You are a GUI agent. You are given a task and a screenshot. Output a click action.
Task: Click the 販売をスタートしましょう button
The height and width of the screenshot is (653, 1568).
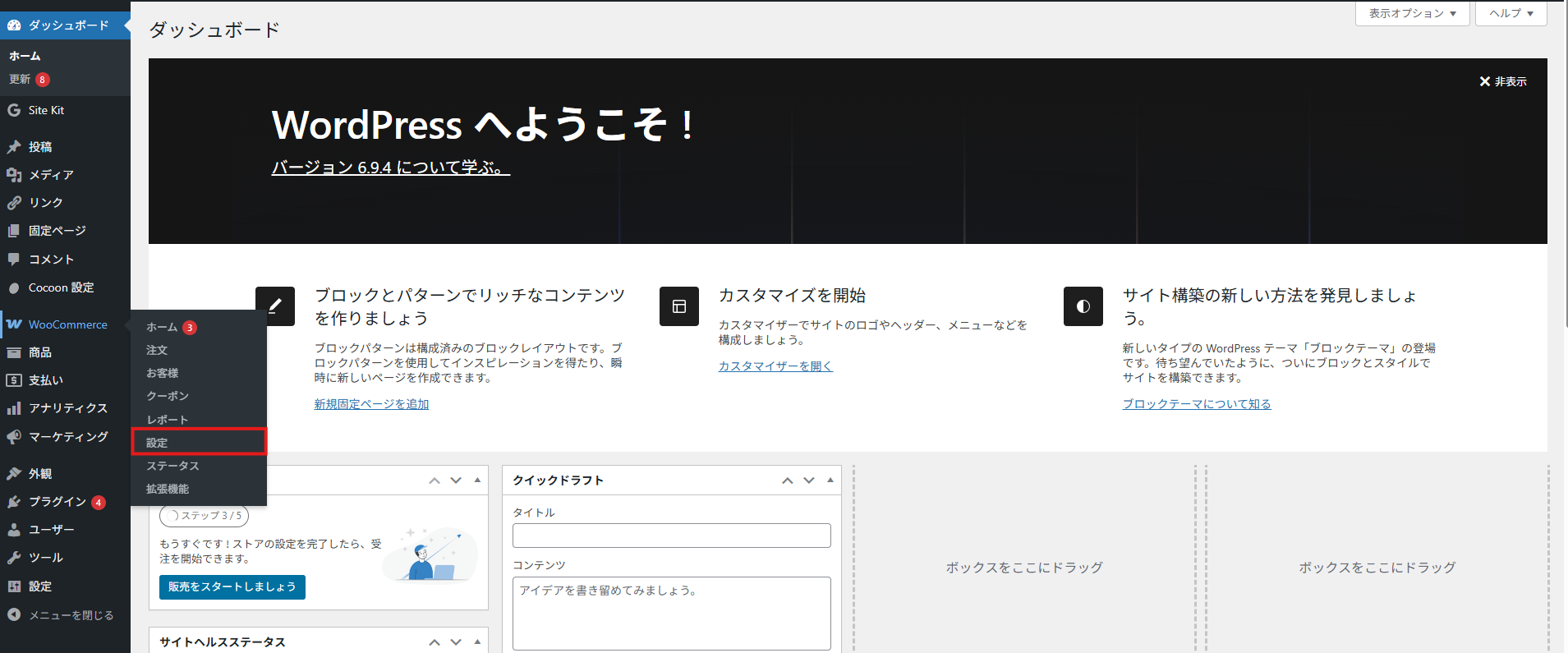[x=232, y=586]
